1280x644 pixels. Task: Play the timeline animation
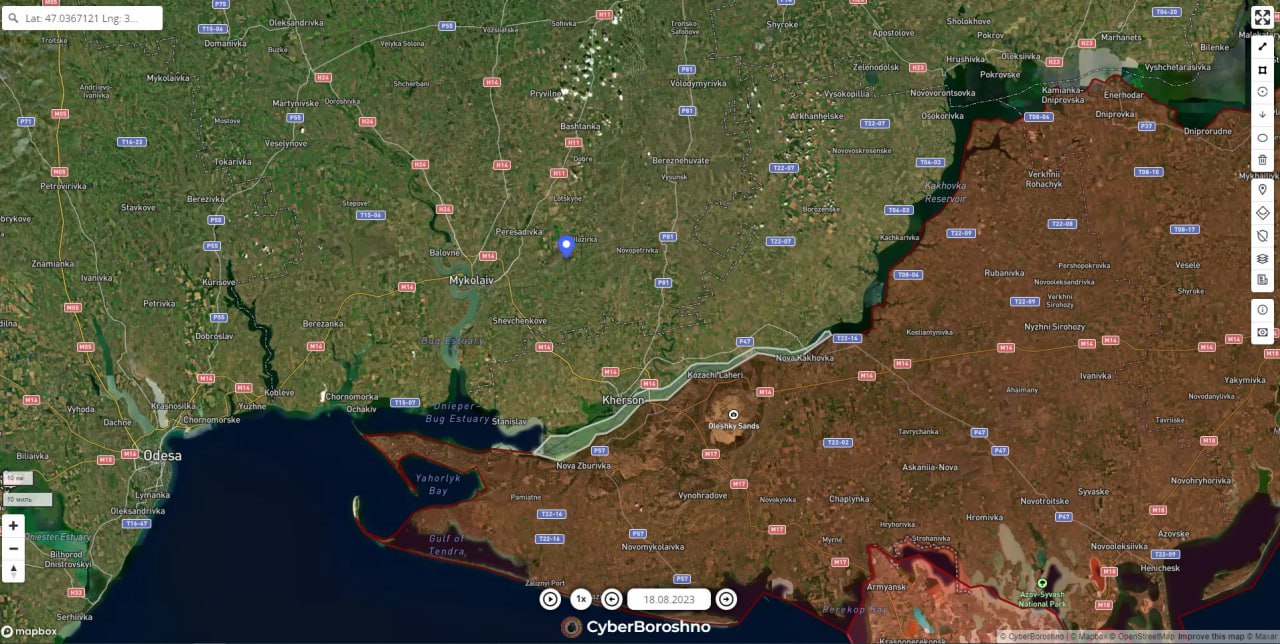click(x=550, y=599)
